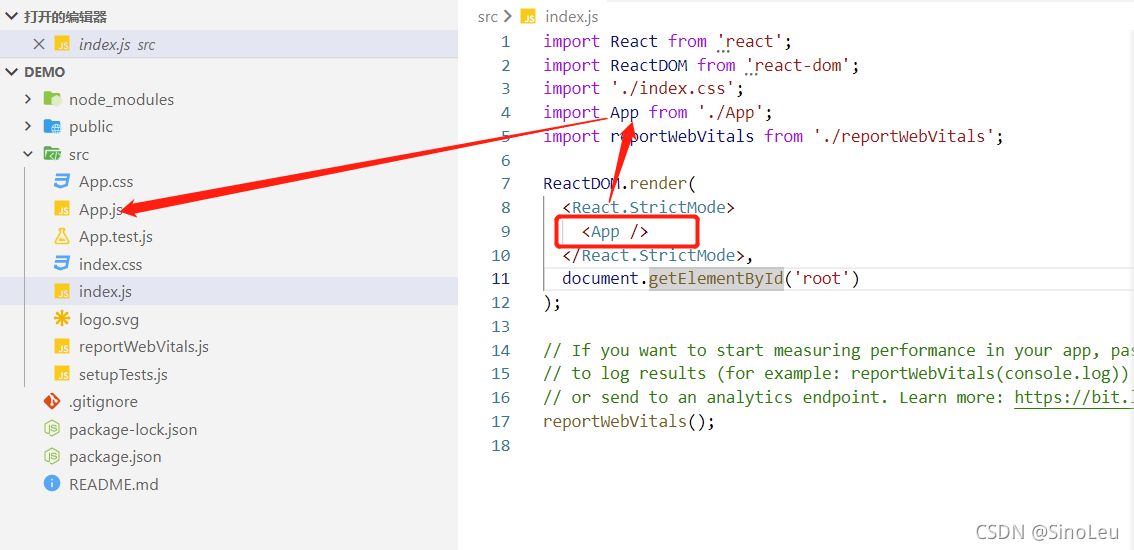Screen dimensions: 1134x550
Task: Open .gitignore in the explorer
Action: pyautogui.click(x=103, y=402)
